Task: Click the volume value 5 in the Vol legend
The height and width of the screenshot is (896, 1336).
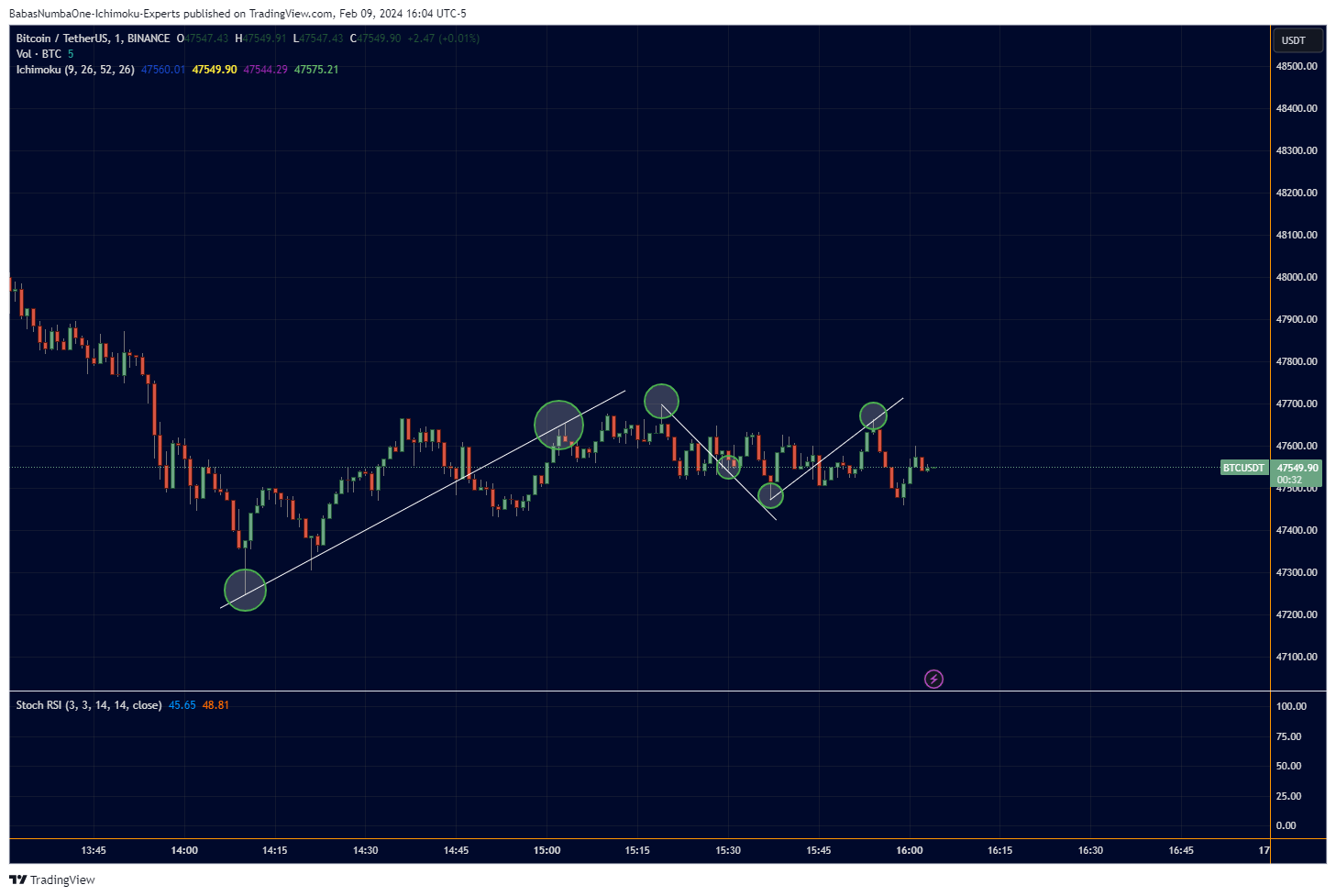Action: click(71, 54)
